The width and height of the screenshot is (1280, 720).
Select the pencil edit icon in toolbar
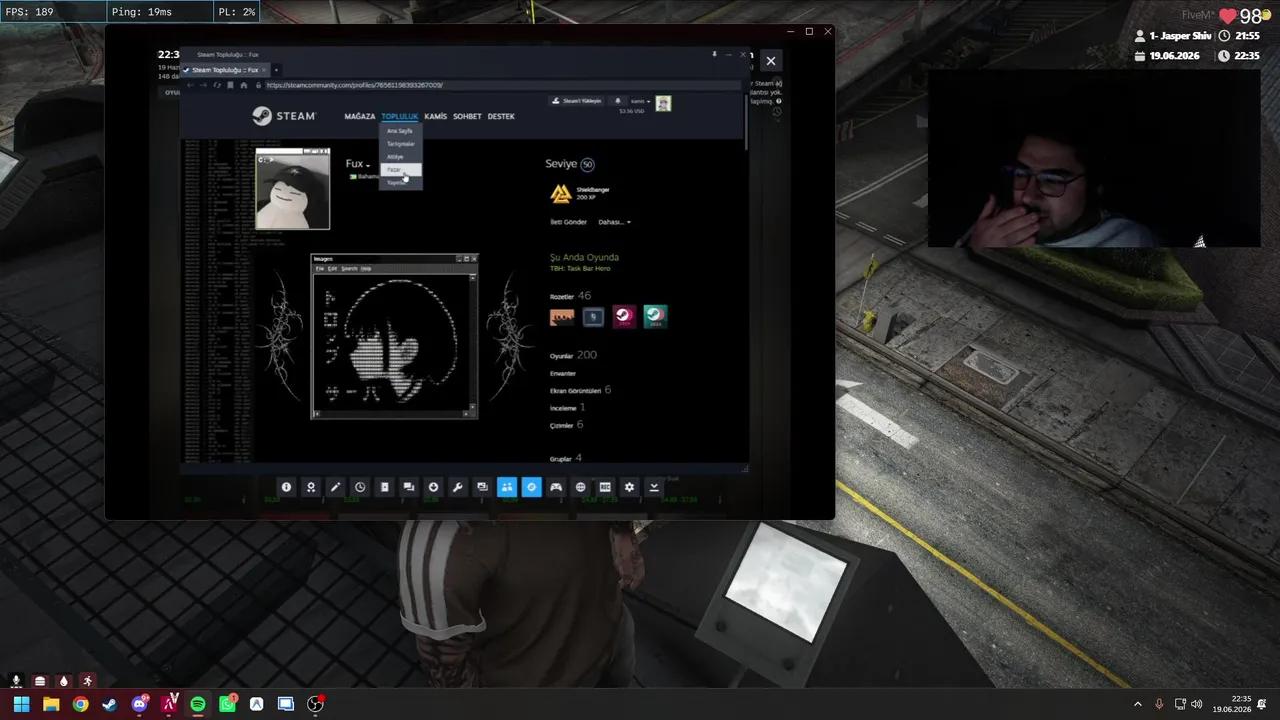point(335,487)
